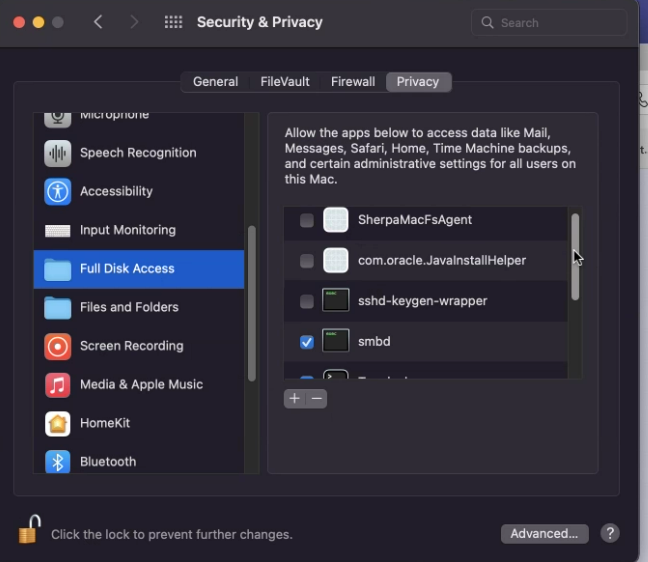This screenshot has height=562, width=648.
Task: Click the HomeKit house icon
Action: point(58,423)
